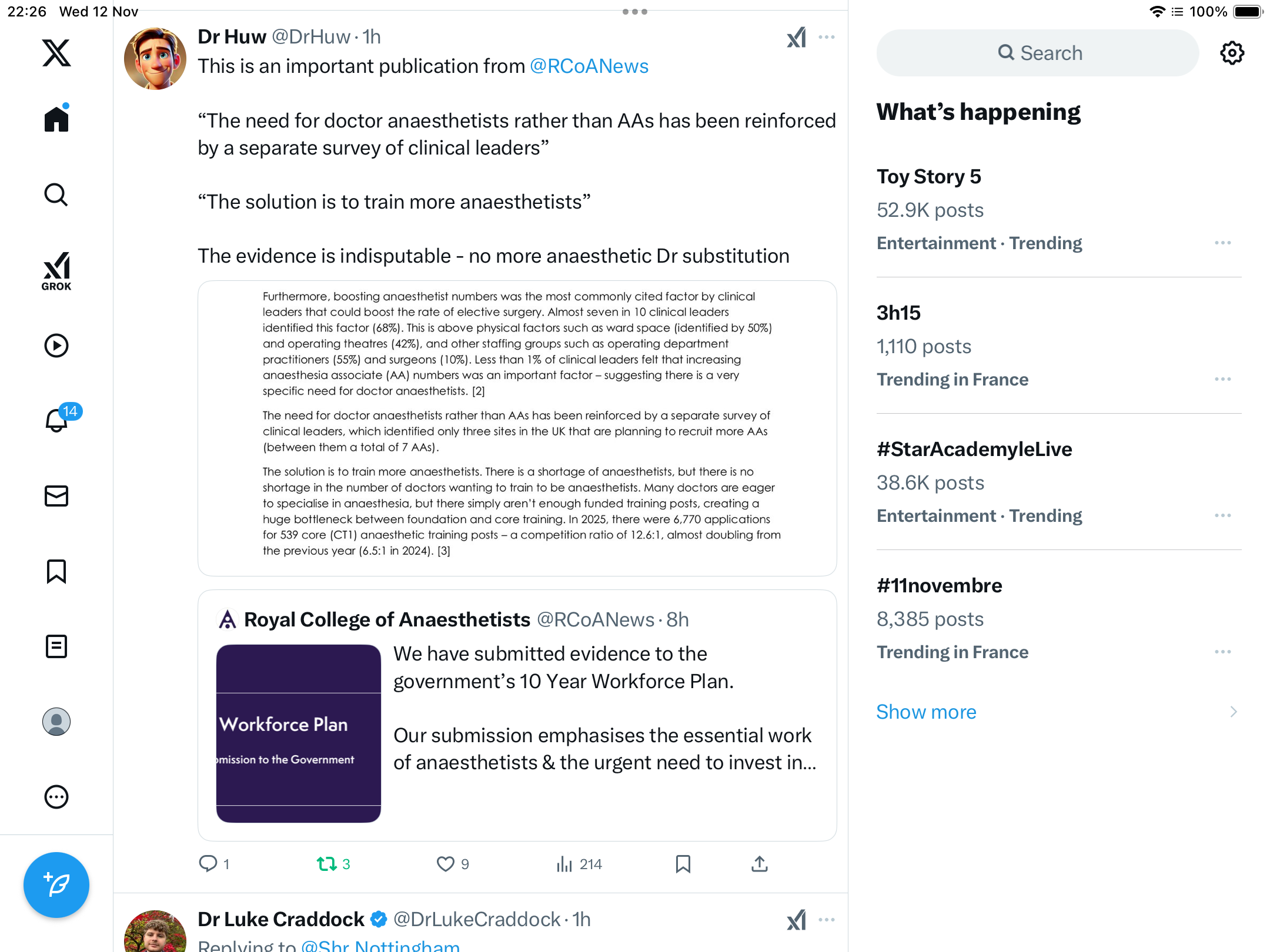Open more options for Dr Huw's post

pyautogui.click(x=826, y=37)
